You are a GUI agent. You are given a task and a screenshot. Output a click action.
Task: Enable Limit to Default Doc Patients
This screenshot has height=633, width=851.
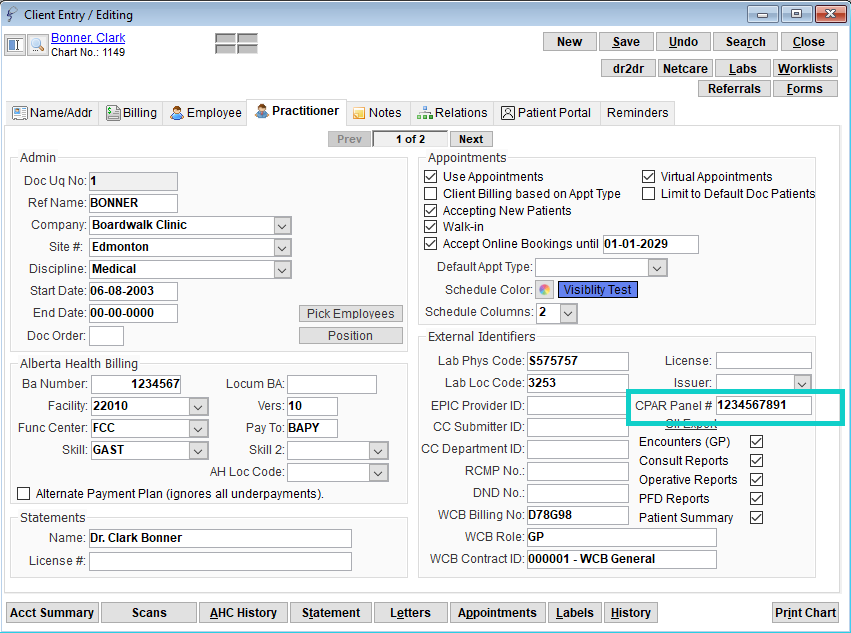click(x=649, y=194)
